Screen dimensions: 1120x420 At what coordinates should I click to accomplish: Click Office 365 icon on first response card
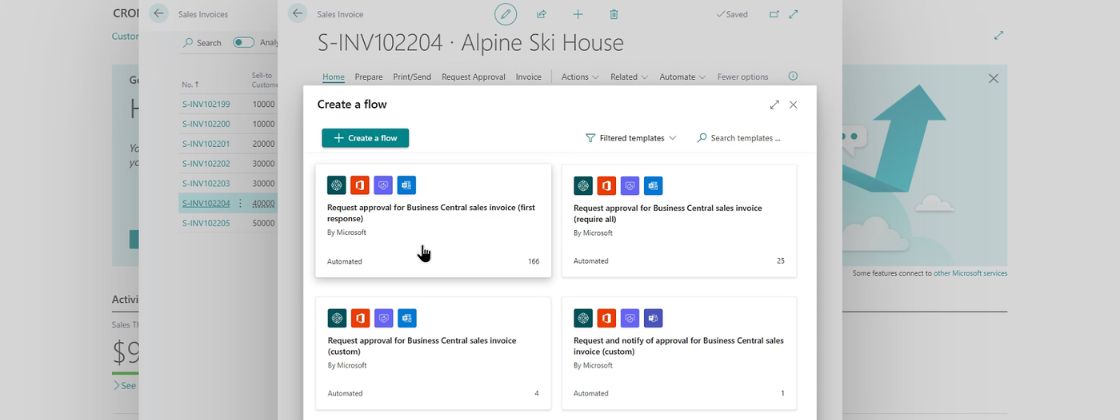360,185
